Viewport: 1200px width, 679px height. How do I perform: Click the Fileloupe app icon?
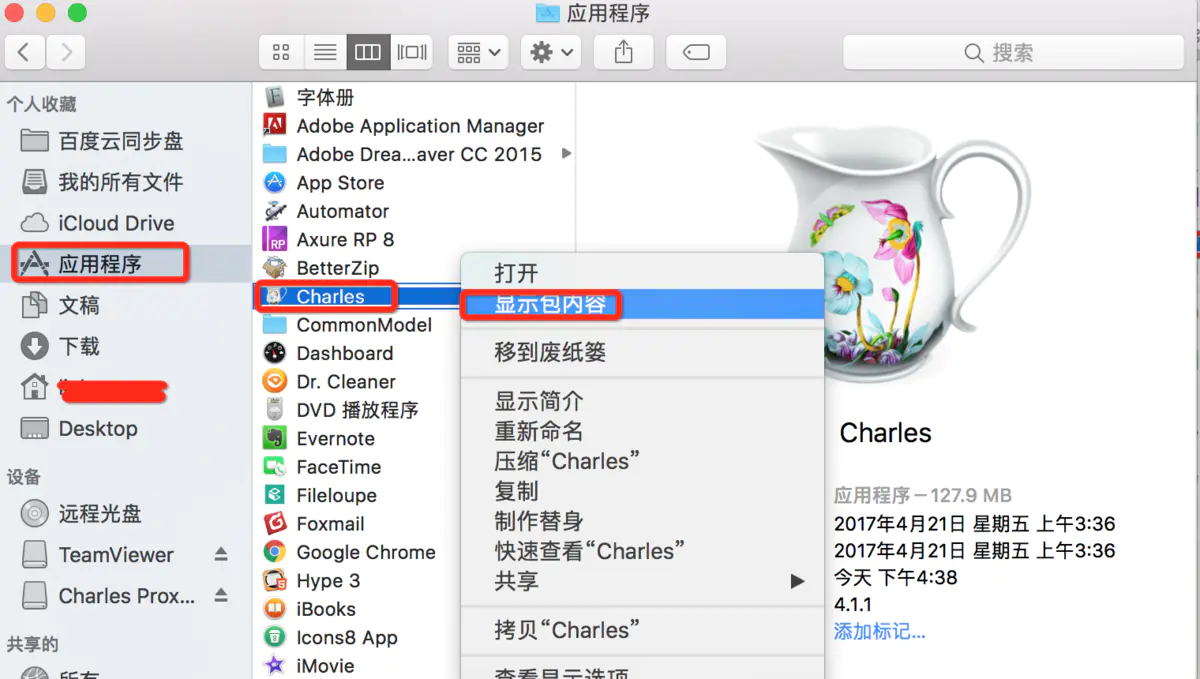pos(274,495)
